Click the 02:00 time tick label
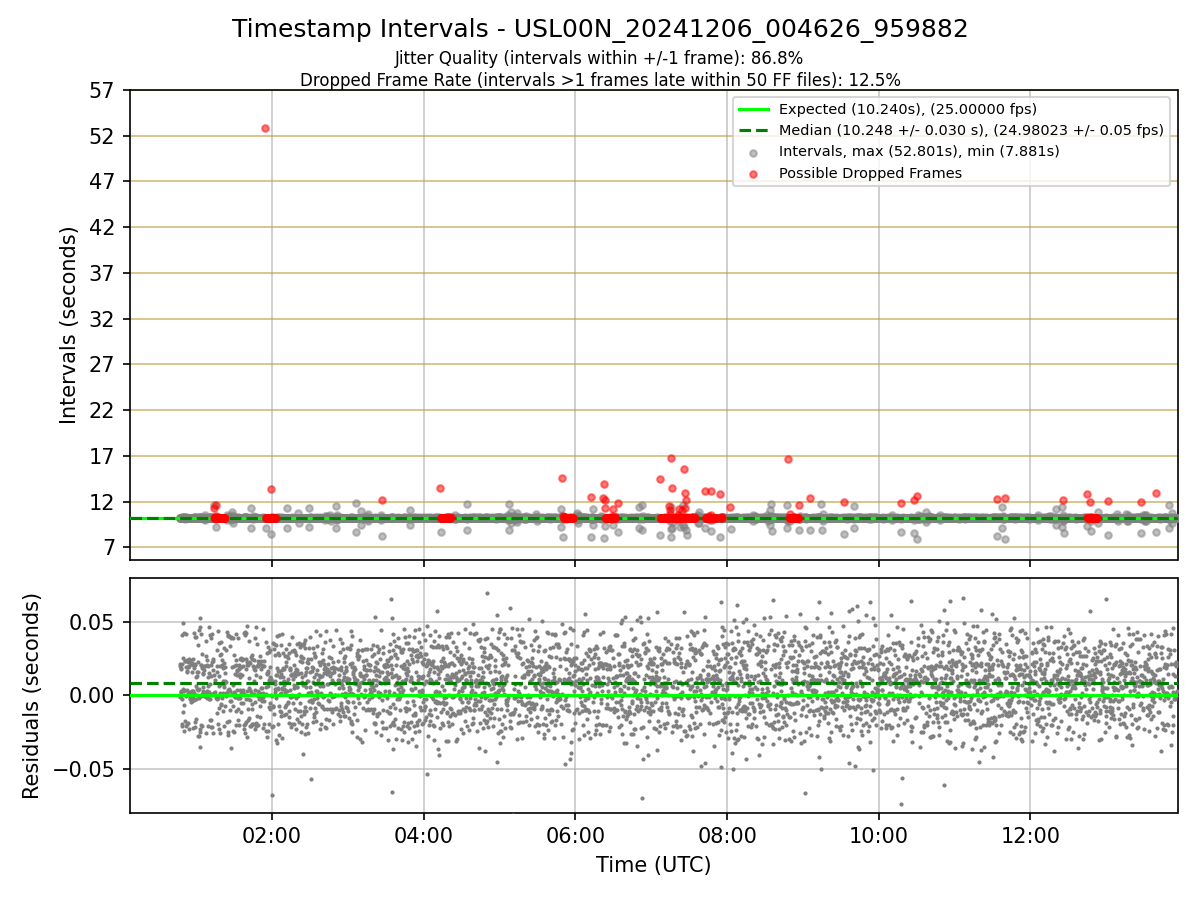The height and width of the screenshot is (900, 1200). (272, 835)
